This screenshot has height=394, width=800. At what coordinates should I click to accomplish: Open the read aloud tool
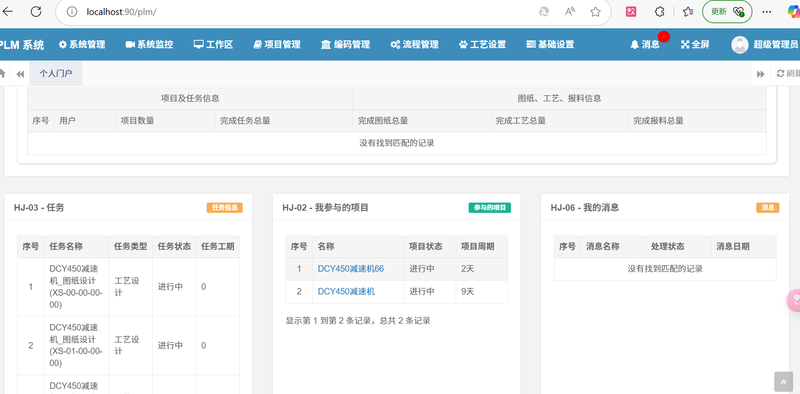point(570,12)
